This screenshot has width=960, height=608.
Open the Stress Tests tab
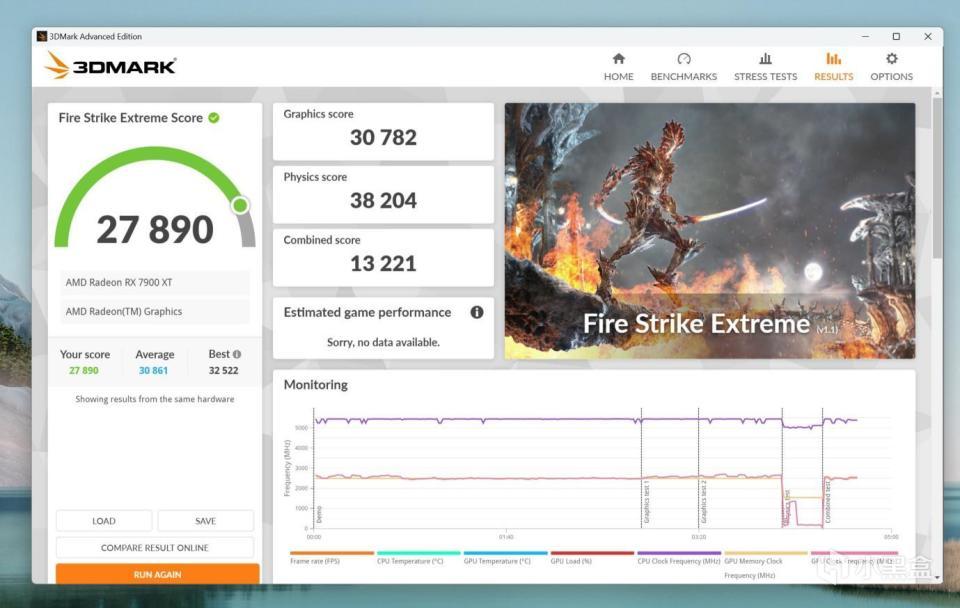pyautogui.click(x=765, y=67)
